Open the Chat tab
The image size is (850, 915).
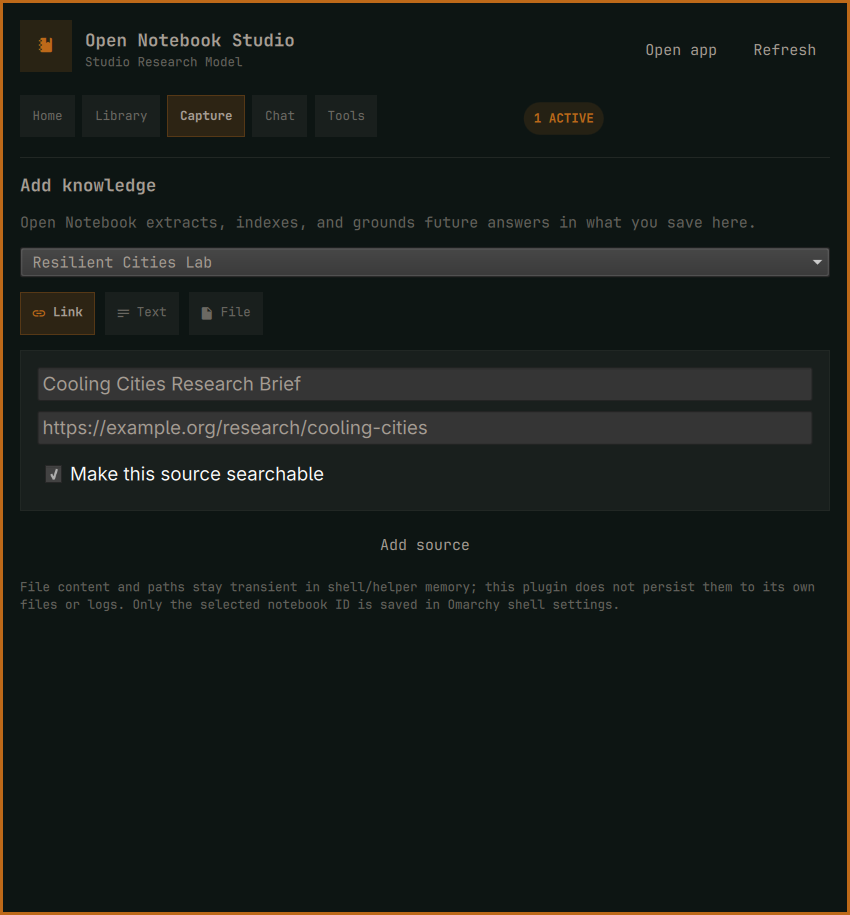coord(279,116)
